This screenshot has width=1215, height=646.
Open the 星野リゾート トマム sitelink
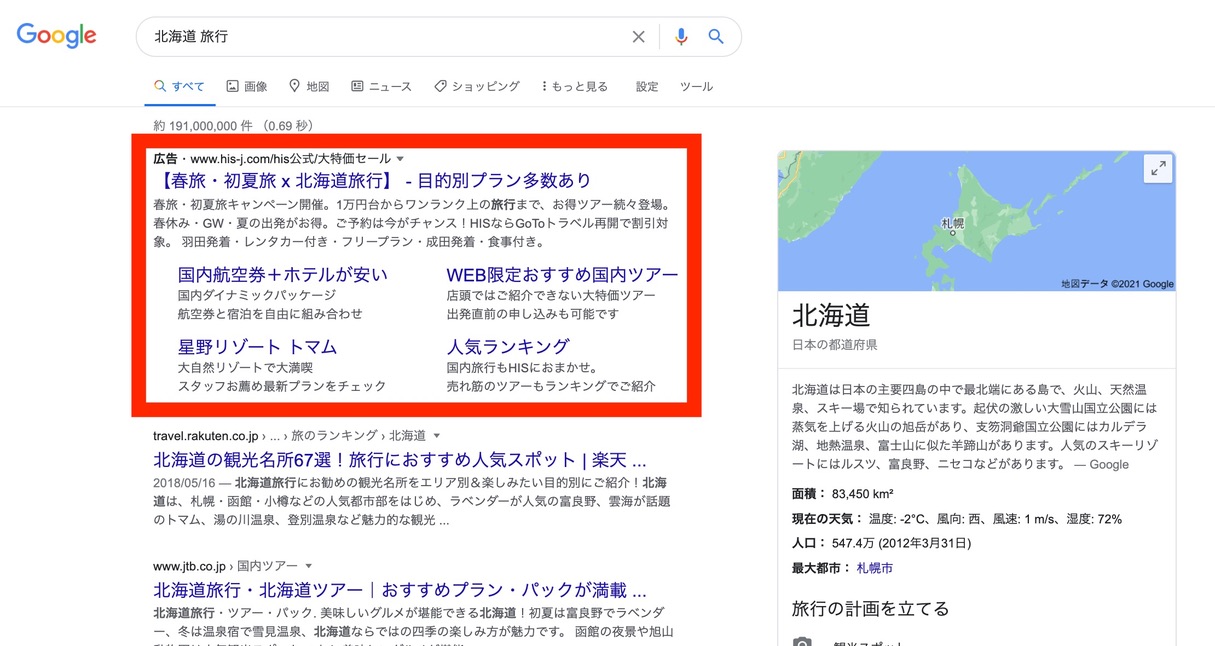tap(258, 347)
